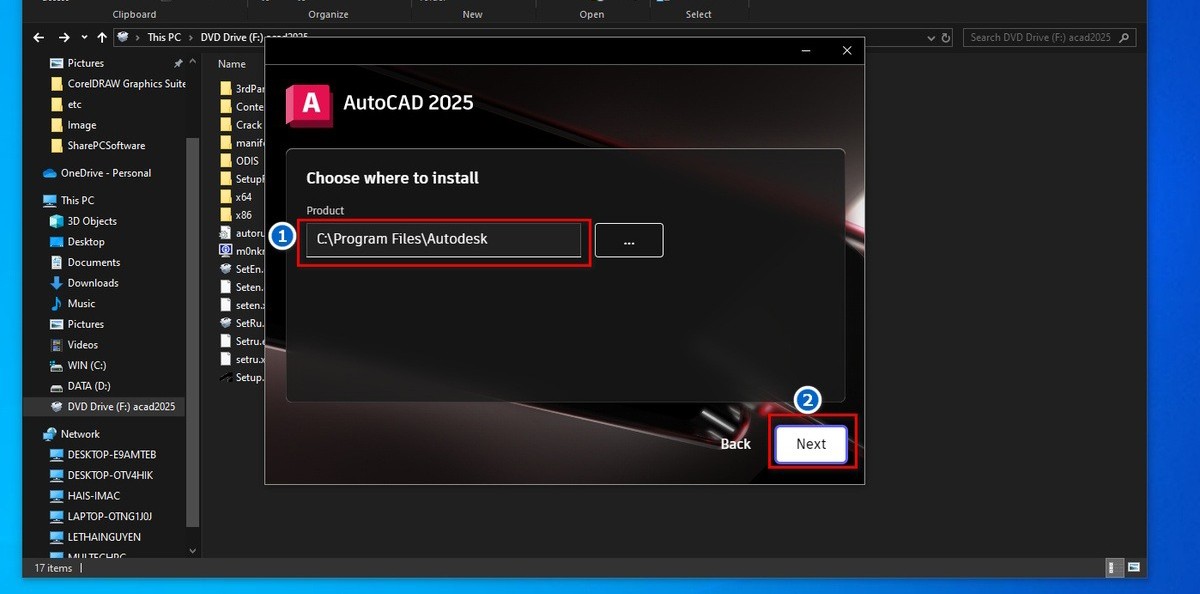Open WIN (C:) drive
Image resolution: width=1200 pixels, height=594 pixels.
click(x=86, y=365)
